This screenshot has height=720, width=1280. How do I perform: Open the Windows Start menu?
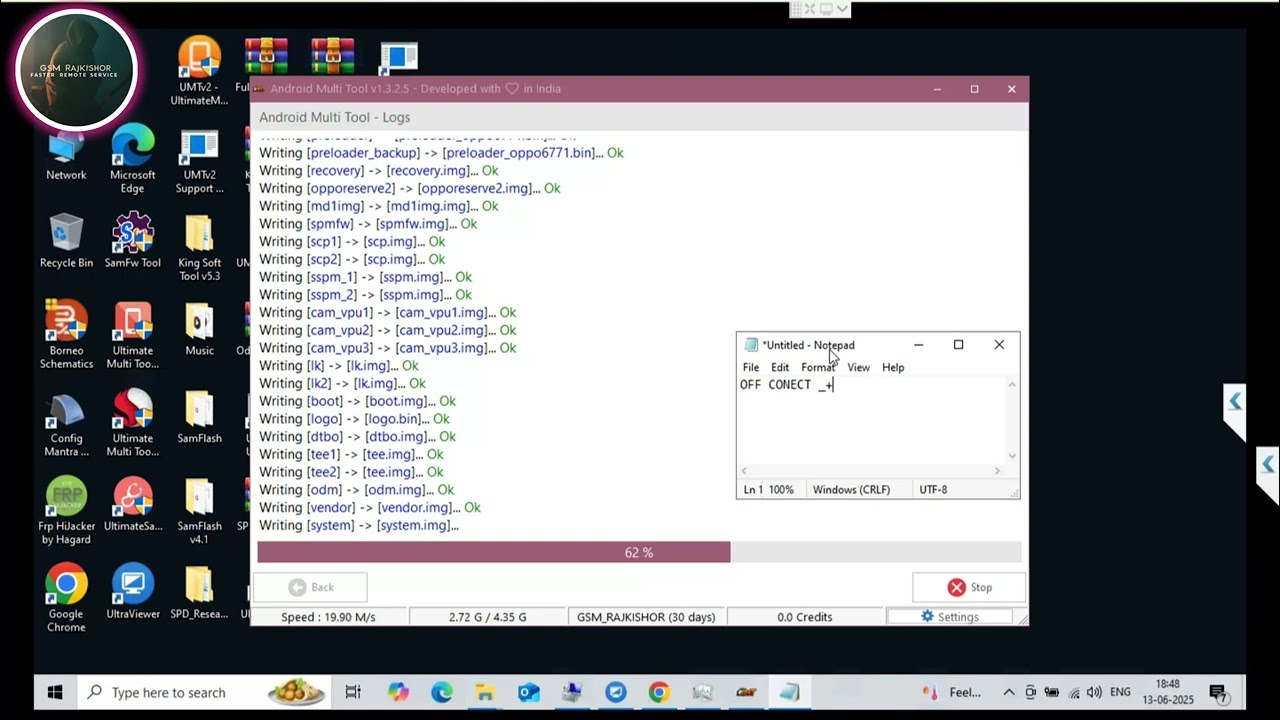[x=55, y=692]
